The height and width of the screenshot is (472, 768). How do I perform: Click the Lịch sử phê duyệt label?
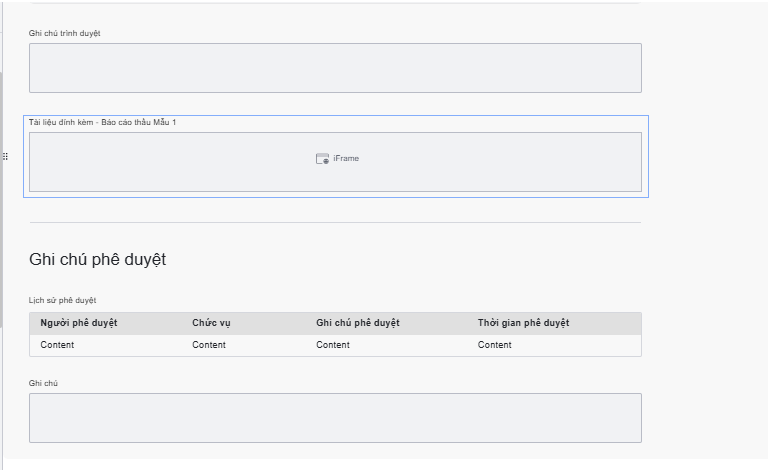click(62, 300)
